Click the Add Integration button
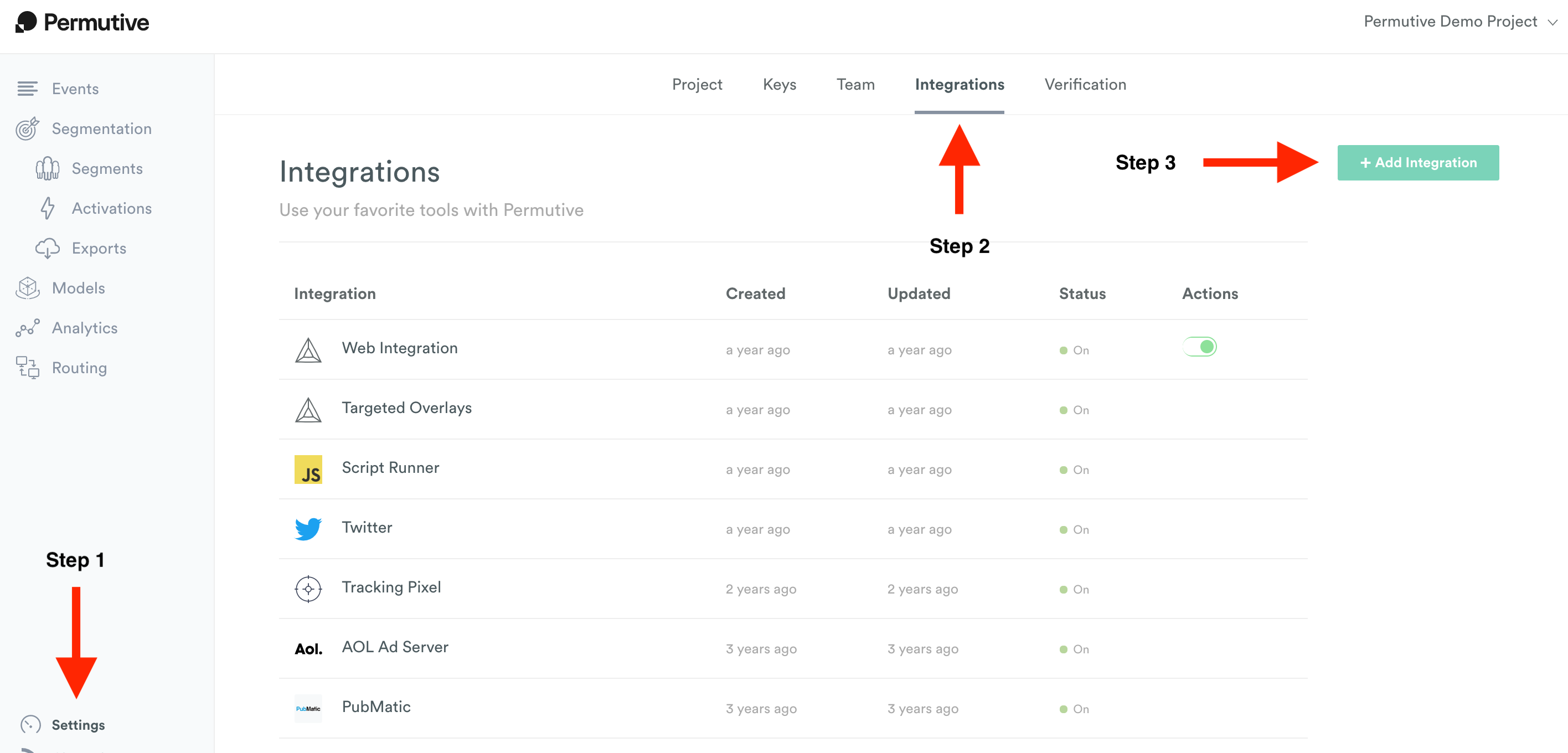This screenshot has width=1568, height=753. pyautogui.click(x=1419, y=163)
